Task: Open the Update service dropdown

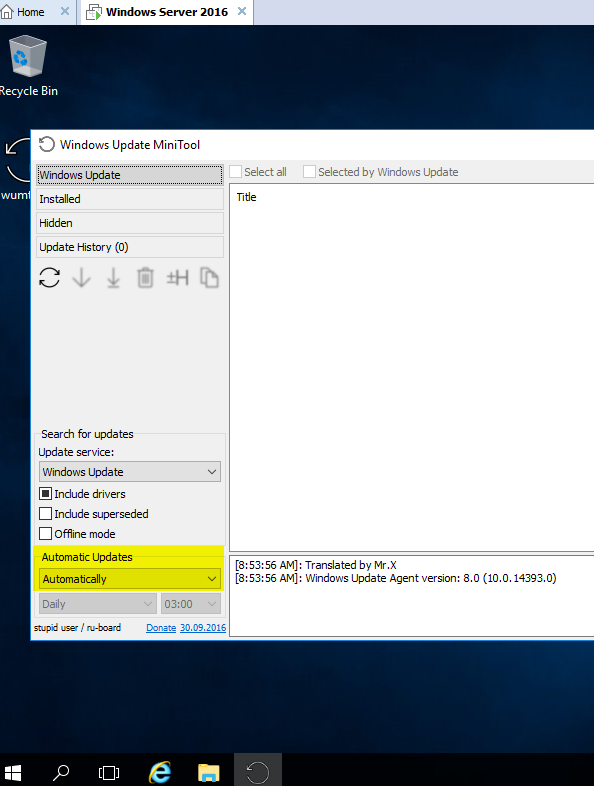Action: click(130, 472)
